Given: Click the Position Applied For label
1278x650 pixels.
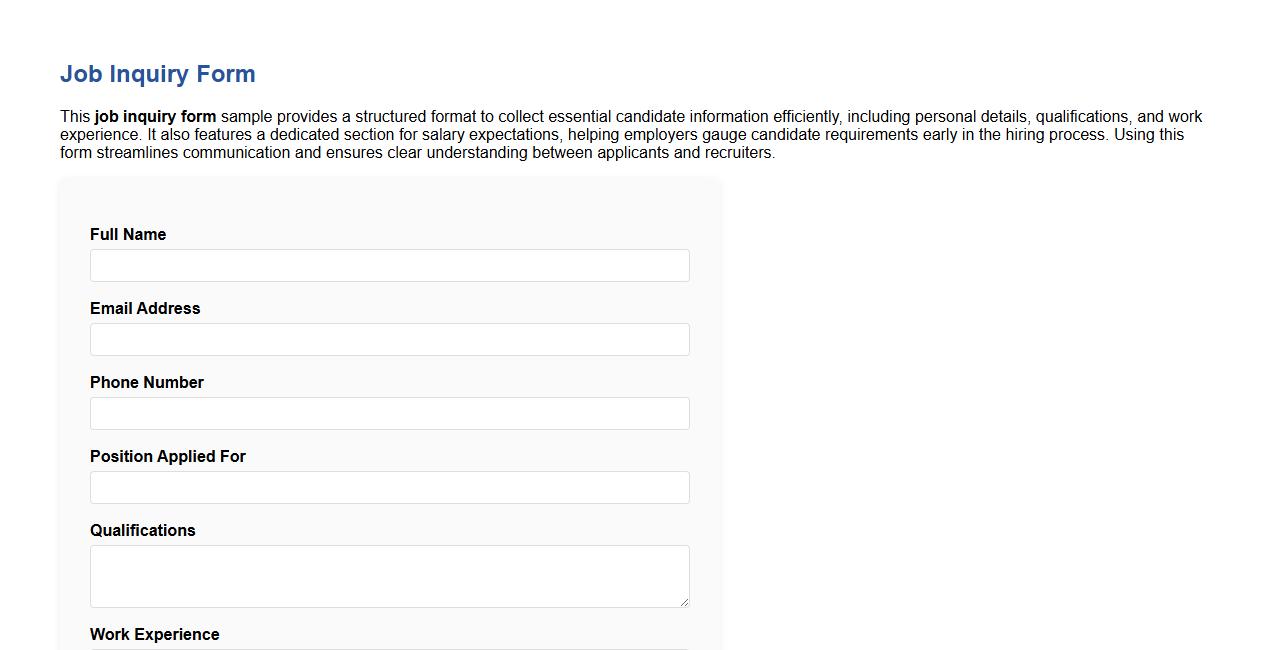Looking at the screenshot, I should (167, 456).
